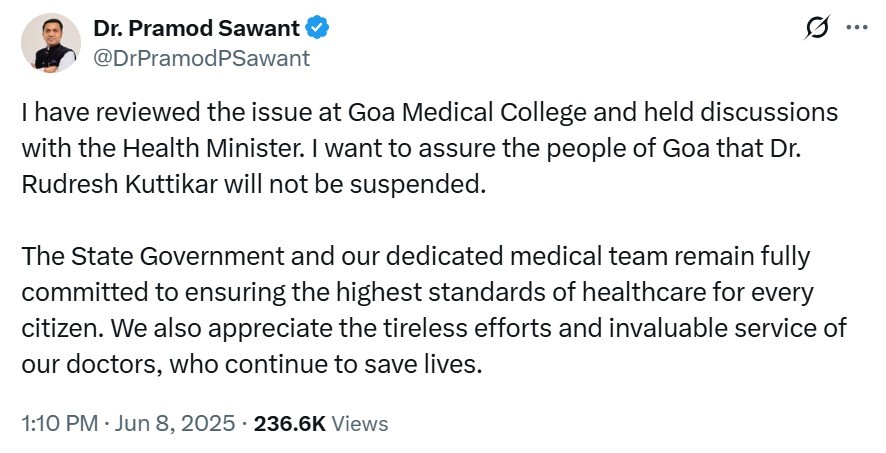Open the three-dot more options menu

point(857,30)
